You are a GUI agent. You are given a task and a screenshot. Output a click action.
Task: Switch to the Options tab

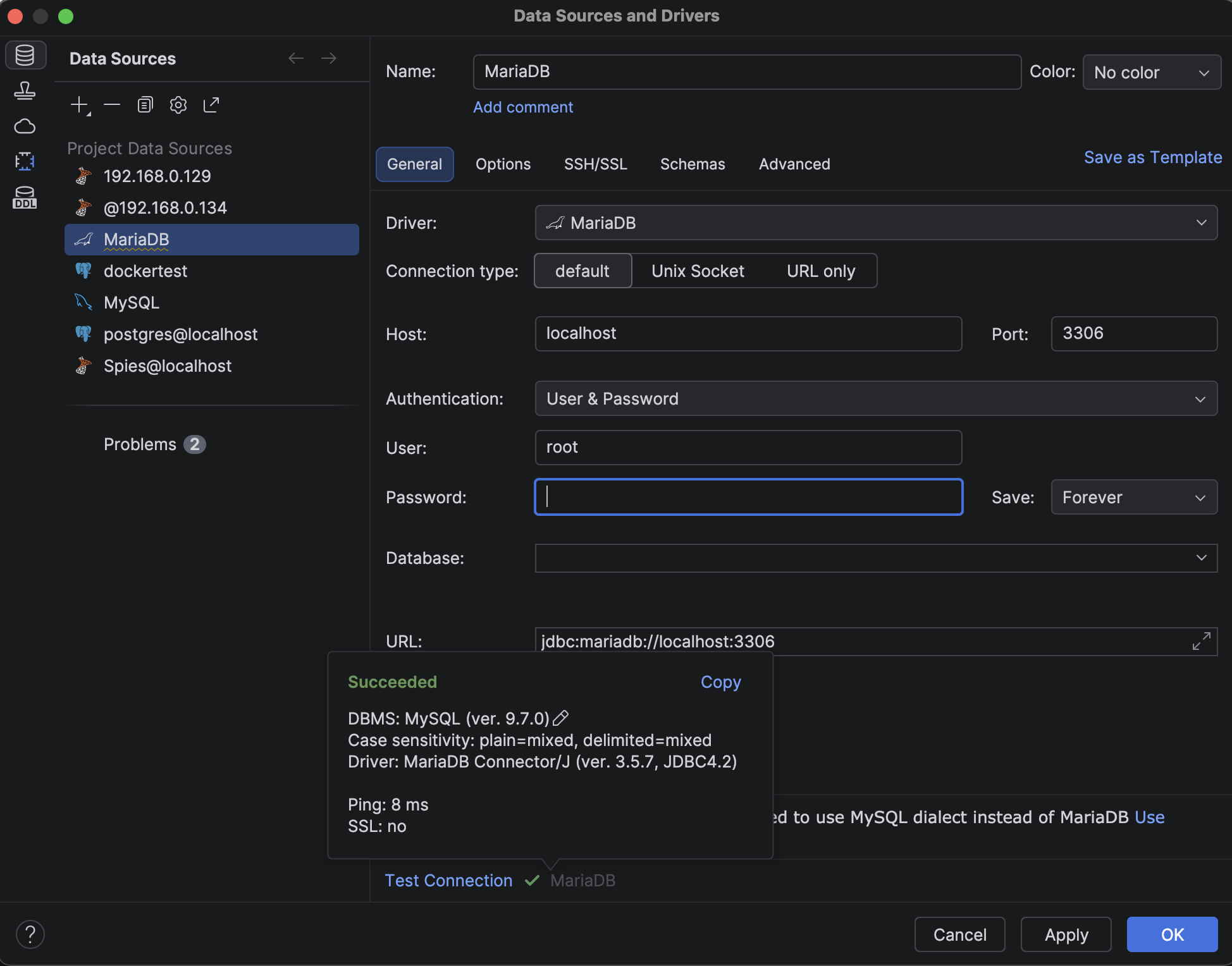503,164
